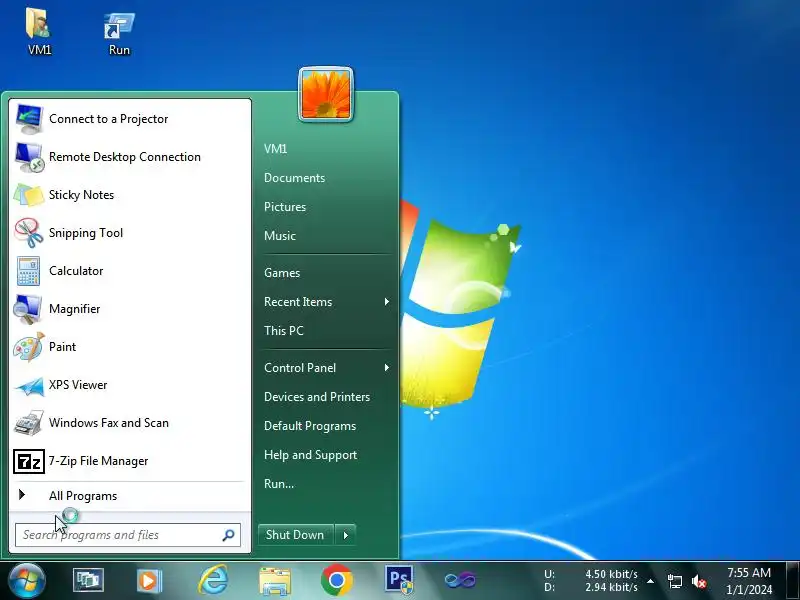Expand Control Panel submenu arrow
This screenshot has height=600, width=800.
(x=387, y=367)
